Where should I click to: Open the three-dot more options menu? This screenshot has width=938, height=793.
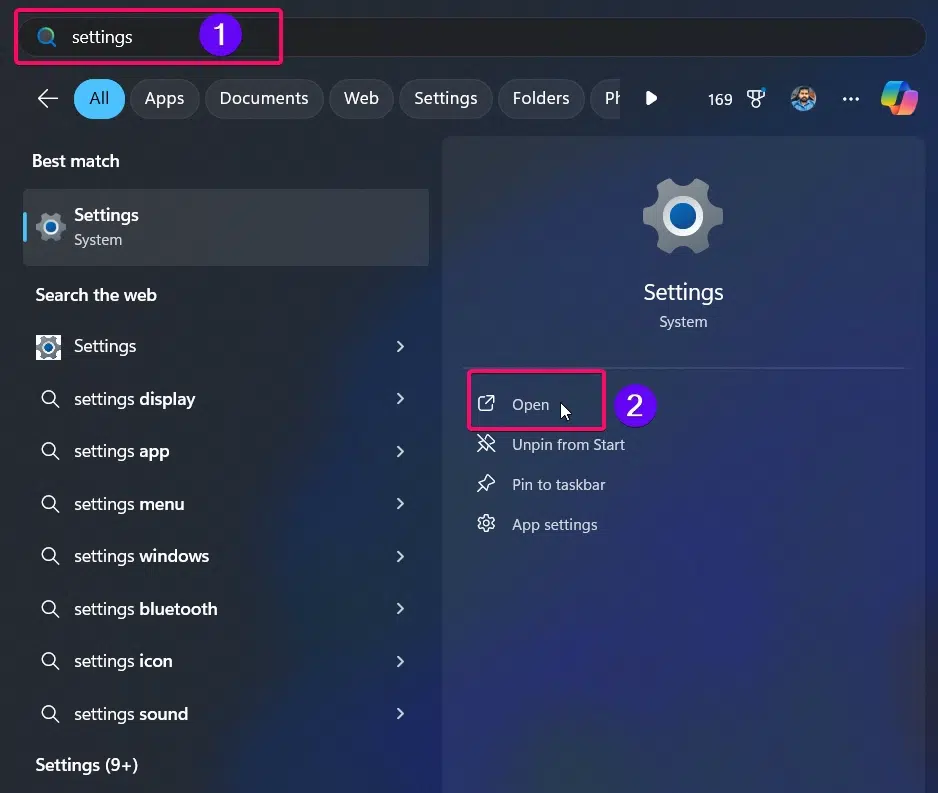(x=851, y=99)
